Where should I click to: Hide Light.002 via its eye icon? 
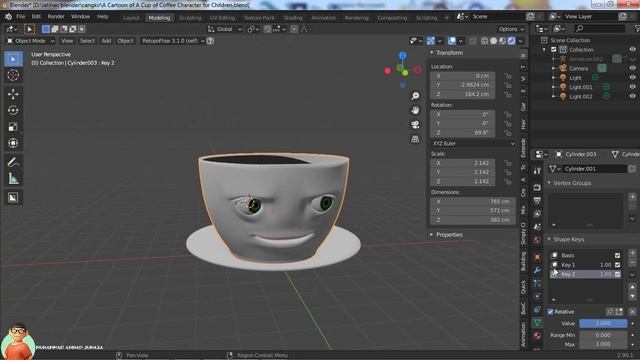pyautogui.click(x=632, y=96)
